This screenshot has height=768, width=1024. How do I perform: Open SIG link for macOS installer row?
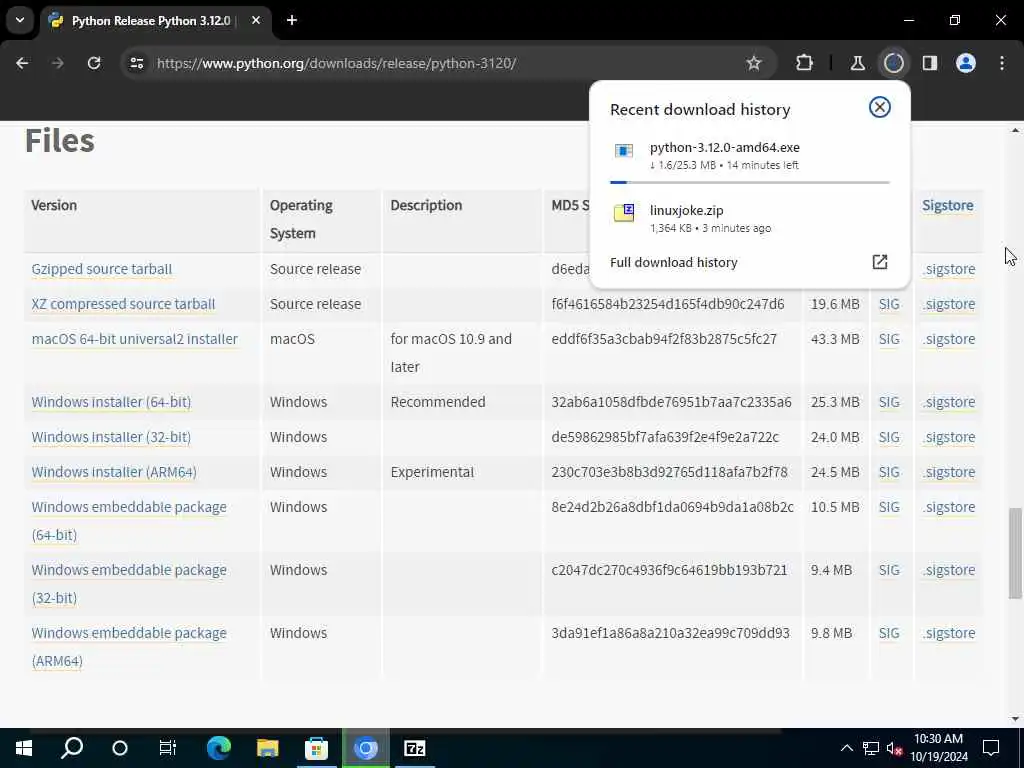point(889,339)
